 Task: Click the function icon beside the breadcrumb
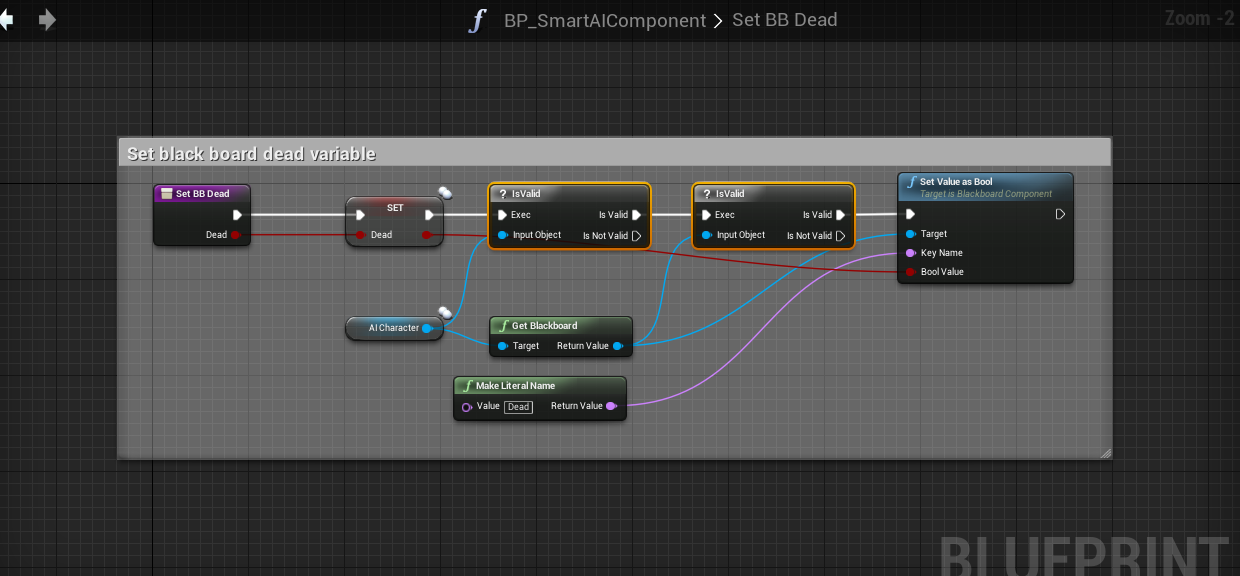478,21
